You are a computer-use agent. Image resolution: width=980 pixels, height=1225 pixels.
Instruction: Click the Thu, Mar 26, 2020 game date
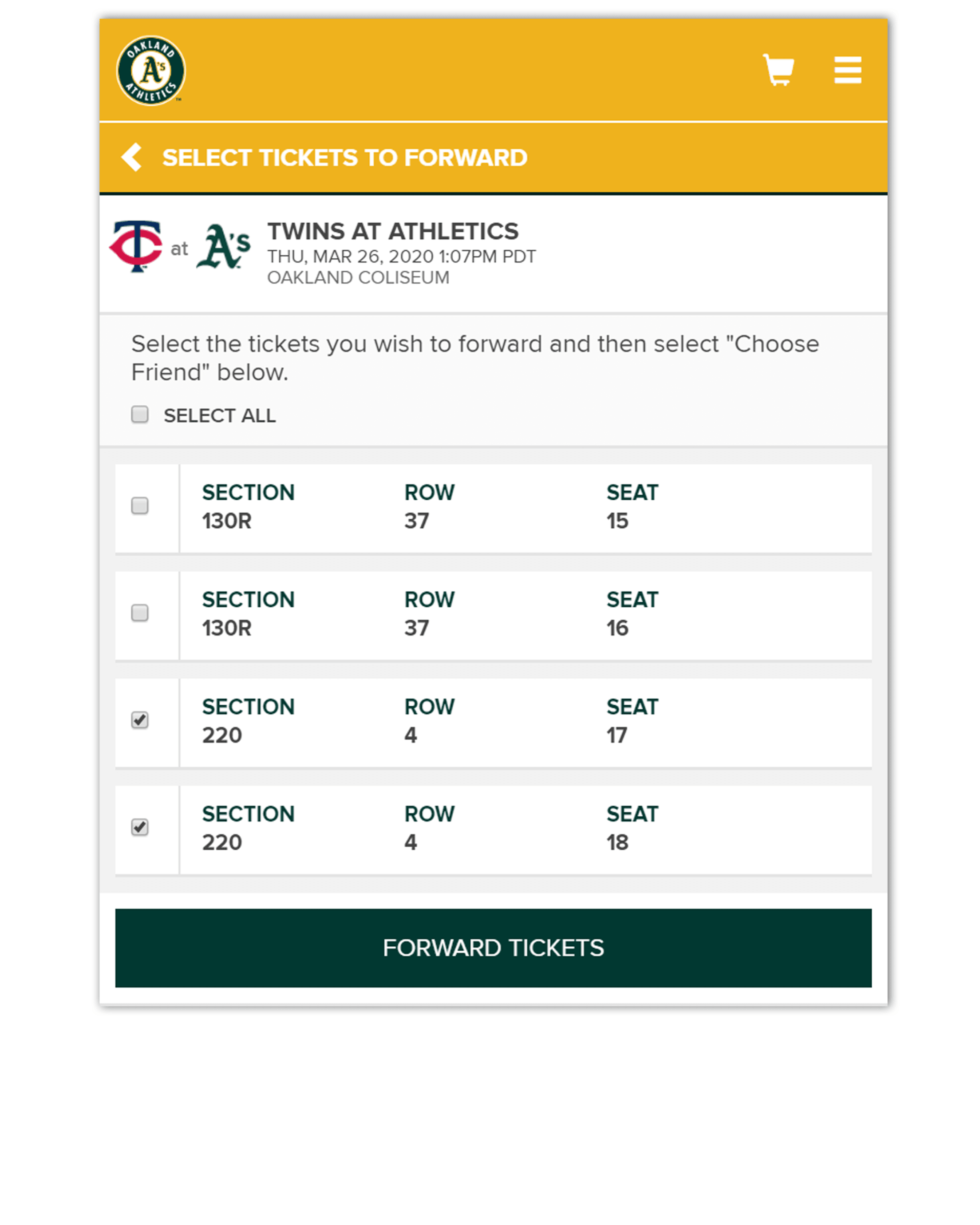pyautogui.click(x=401, y=257)
